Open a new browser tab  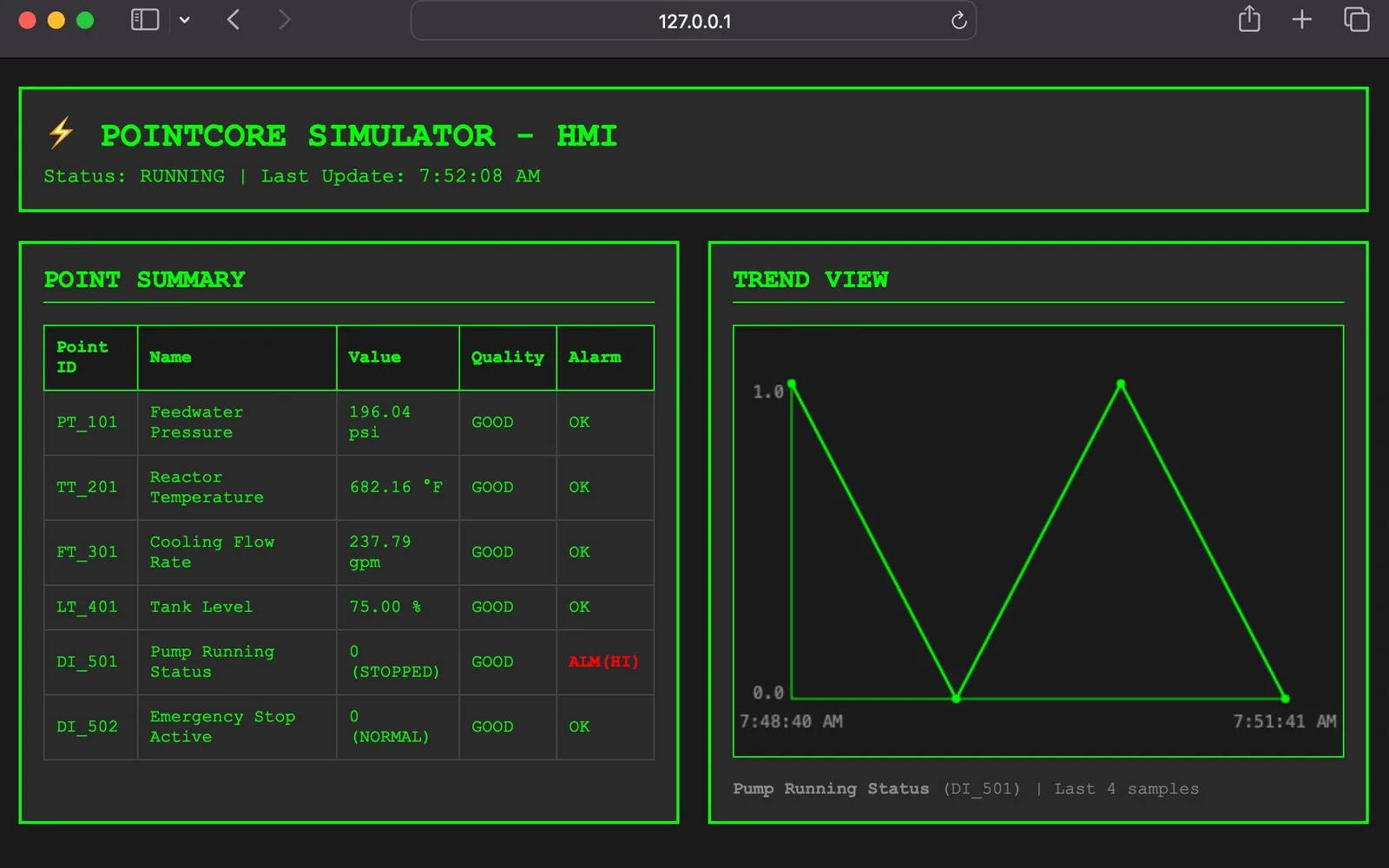coord(1301,19)
